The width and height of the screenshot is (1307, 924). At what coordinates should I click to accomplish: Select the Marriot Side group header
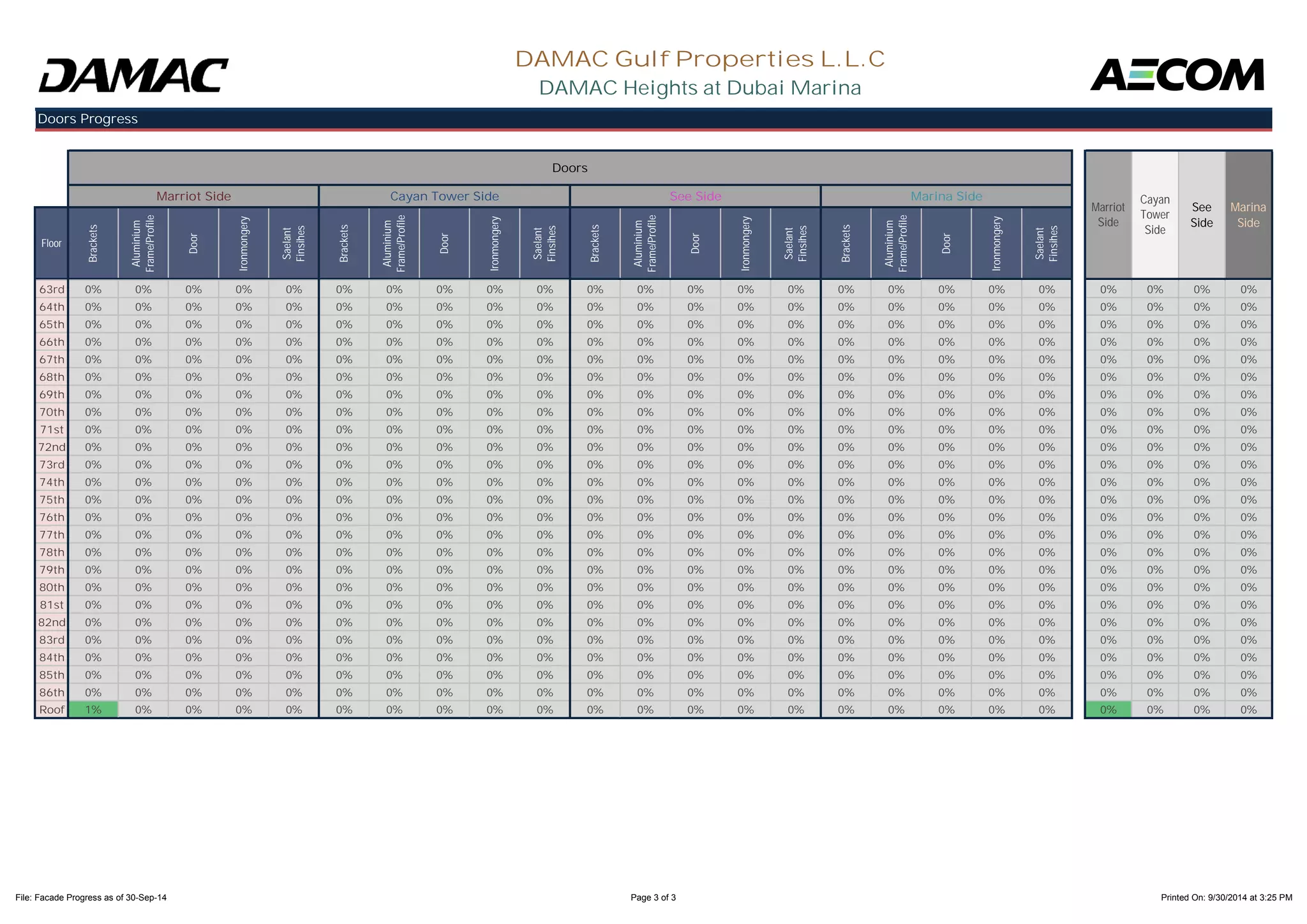tap(193, 197)
